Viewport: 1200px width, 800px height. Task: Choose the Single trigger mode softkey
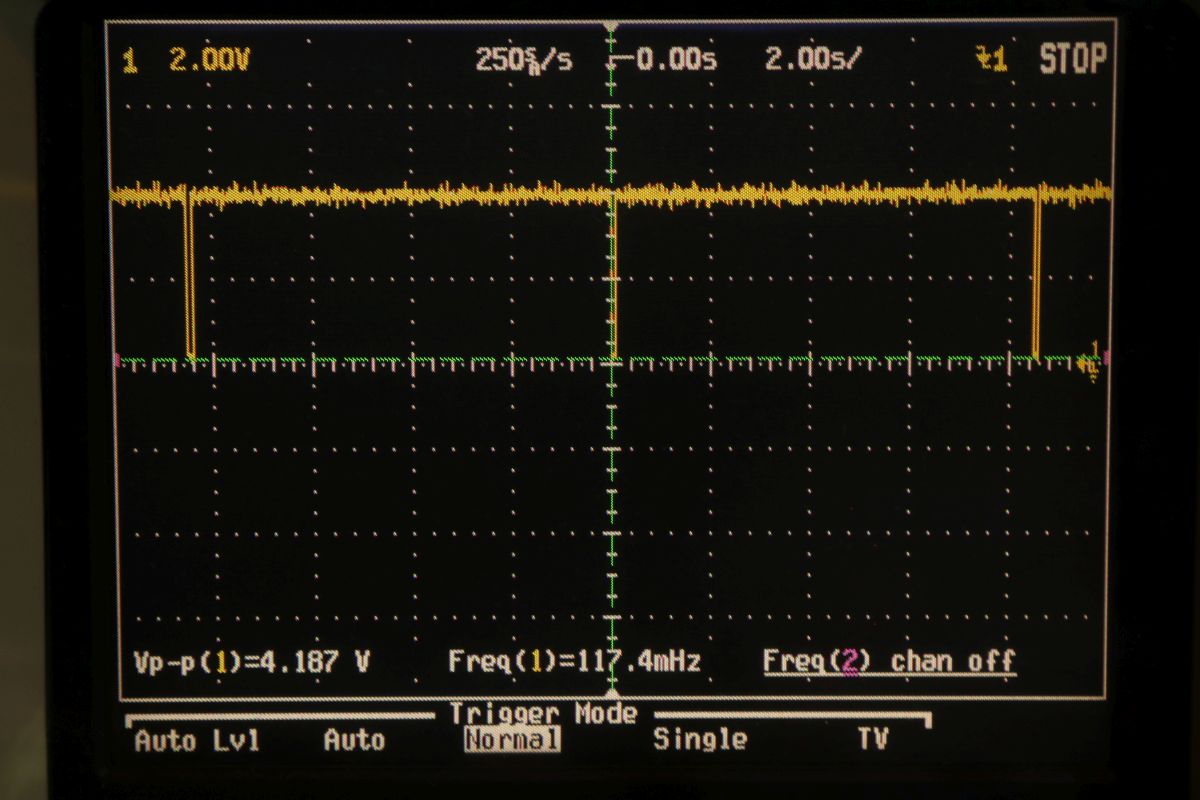click(700, 740)
